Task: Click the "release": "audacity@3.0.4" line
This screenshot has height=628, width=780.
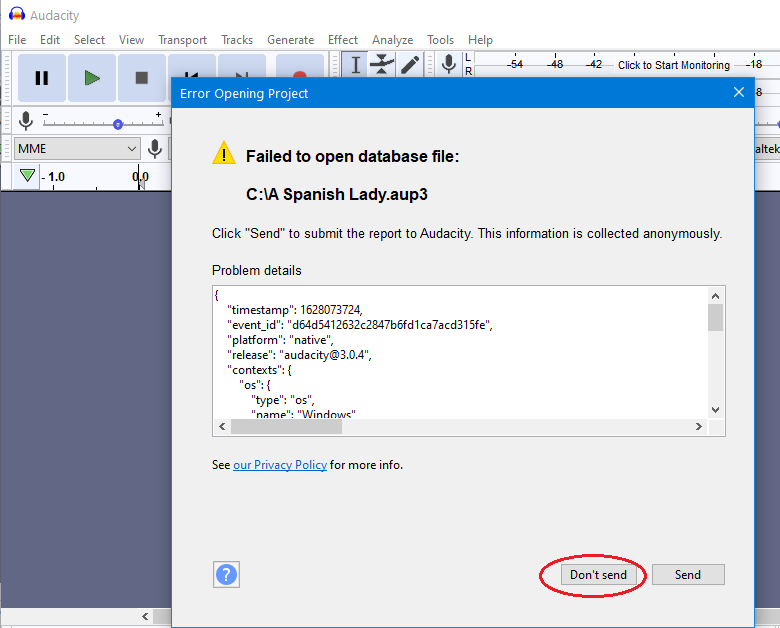Action: click(x=299, y=355)
